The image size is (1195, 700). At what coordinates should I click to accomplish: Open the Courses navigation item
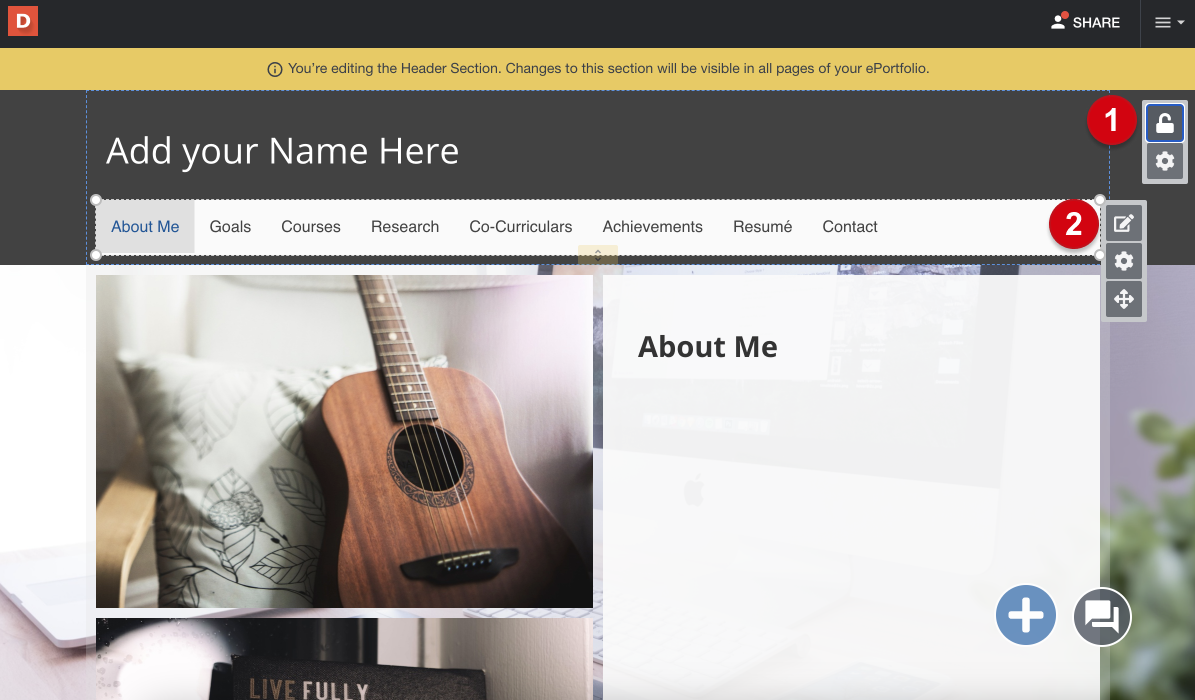click(311, 226)
